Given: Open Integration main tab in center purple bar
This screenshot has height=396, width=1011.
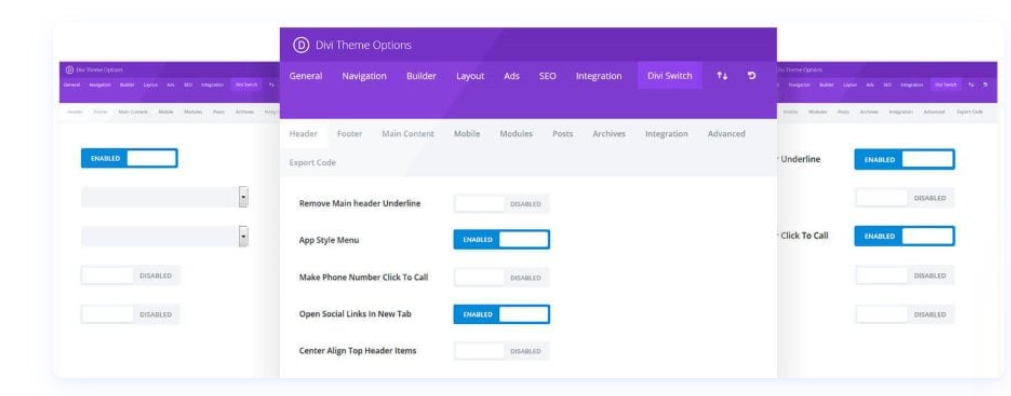Looking at the screenshot, I should 598,76.
